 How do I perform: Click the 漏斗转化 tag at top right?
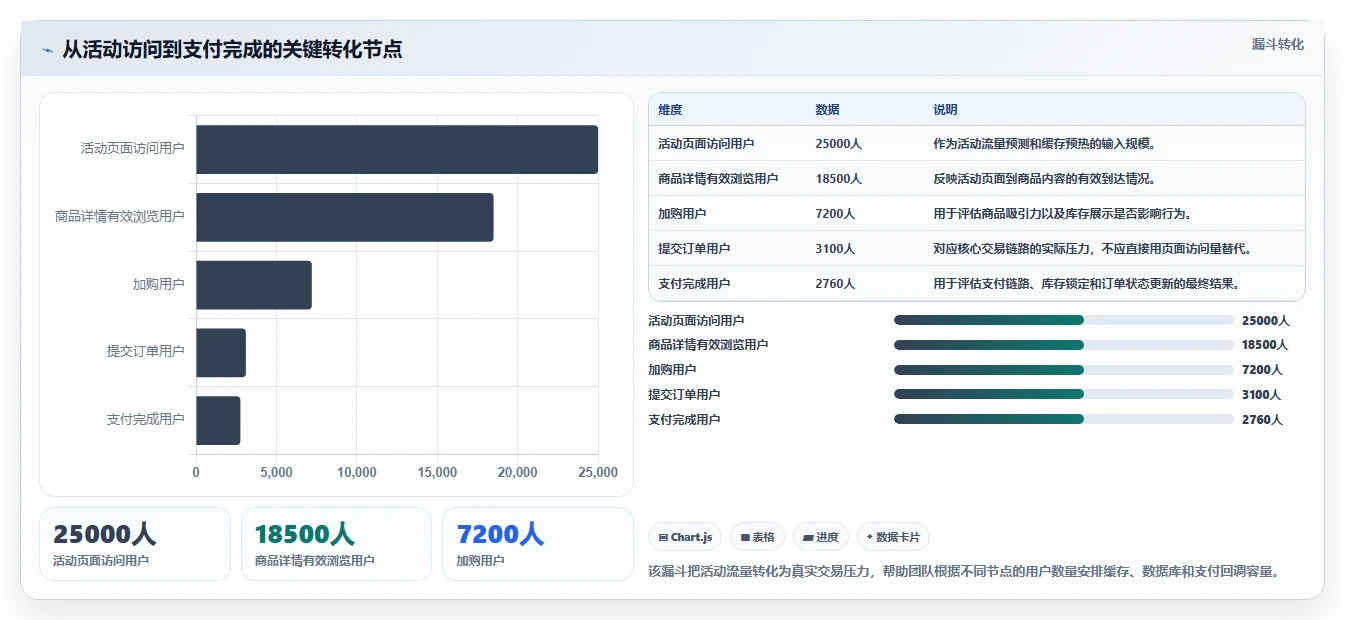tap(1277, 44)
